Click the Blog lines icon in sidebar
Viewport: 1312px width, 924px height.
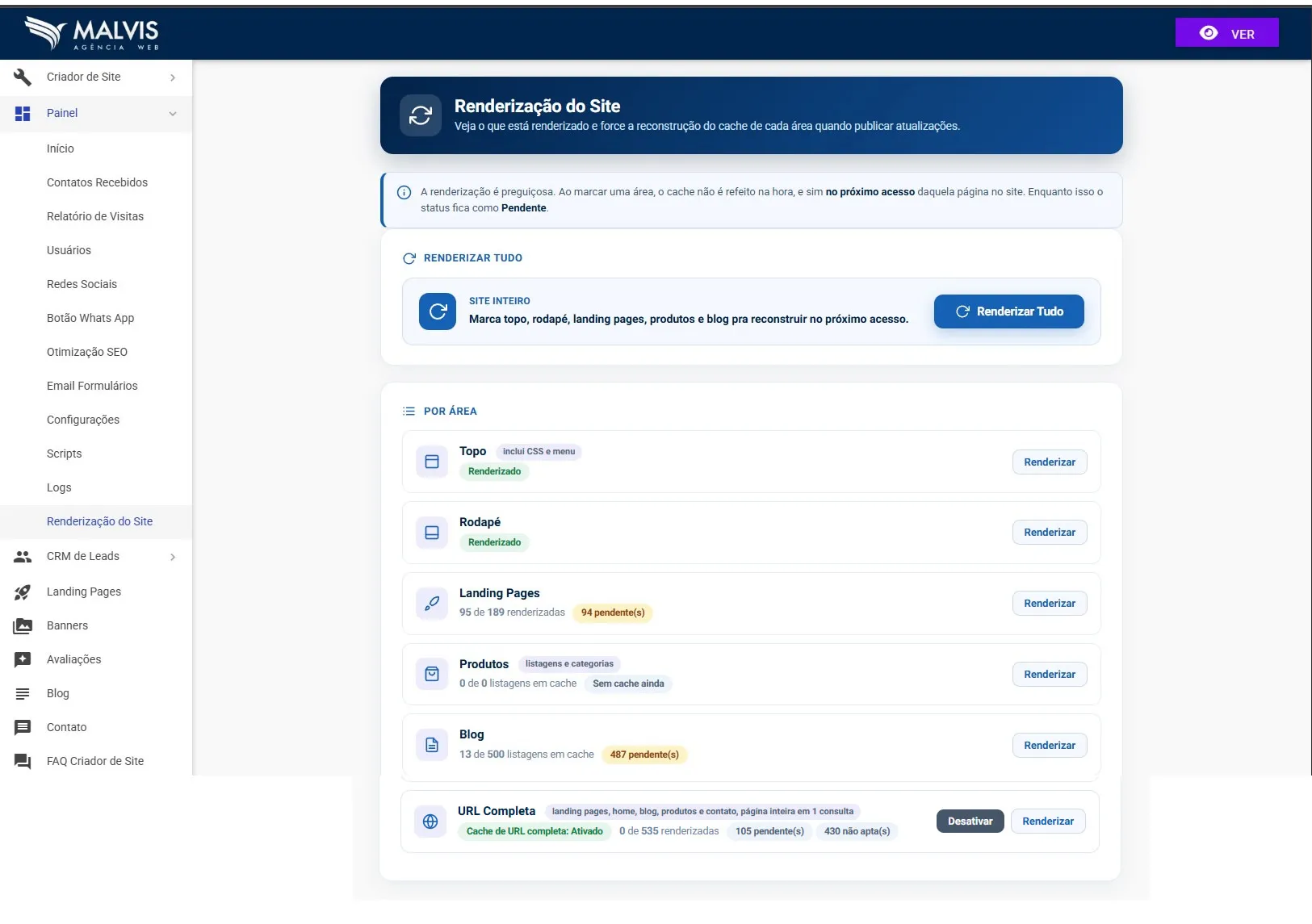pos(23,693)
